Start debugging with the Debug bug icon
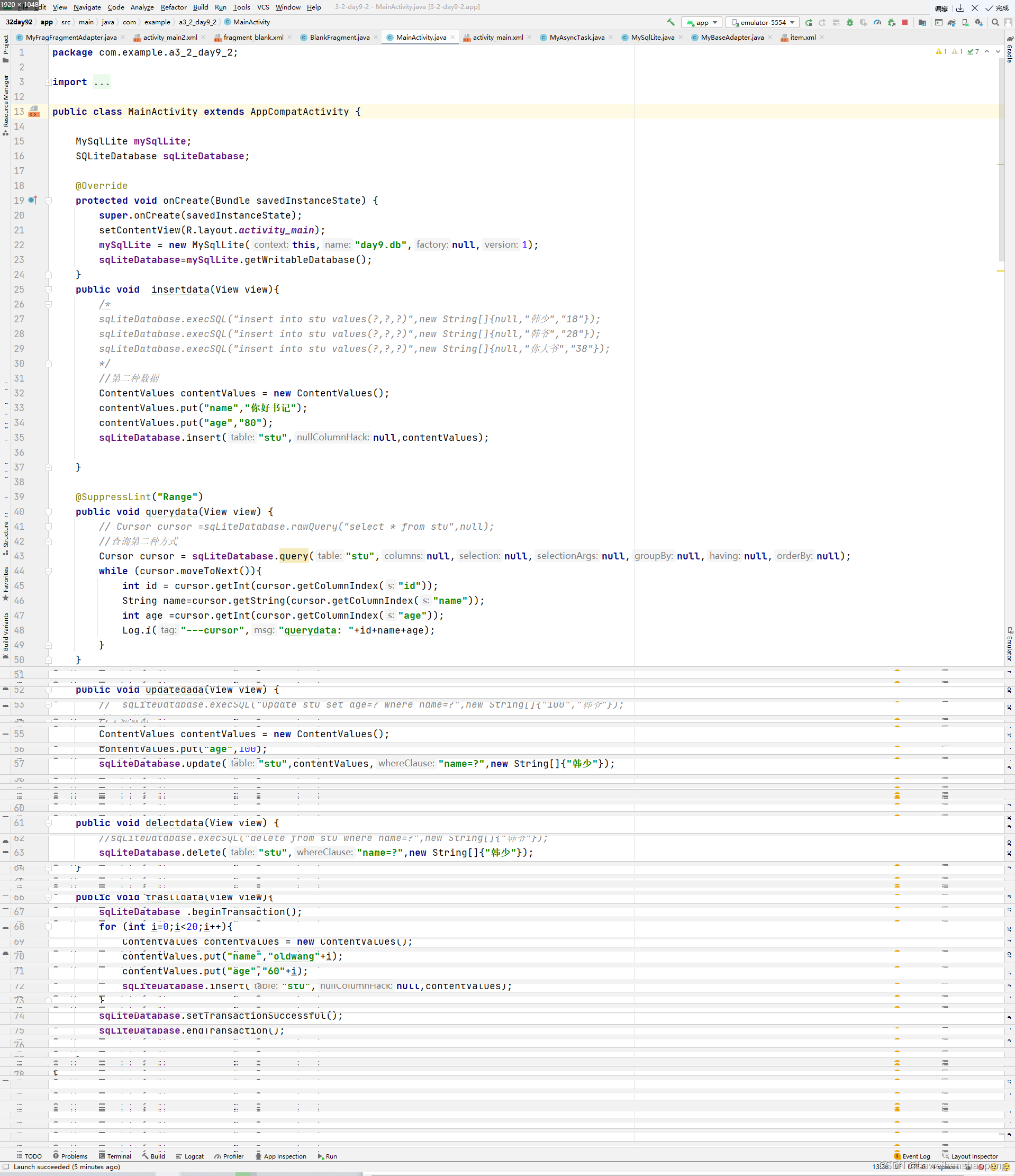This screenshot has width=1015, height=1176. click(x=849, y=22)
